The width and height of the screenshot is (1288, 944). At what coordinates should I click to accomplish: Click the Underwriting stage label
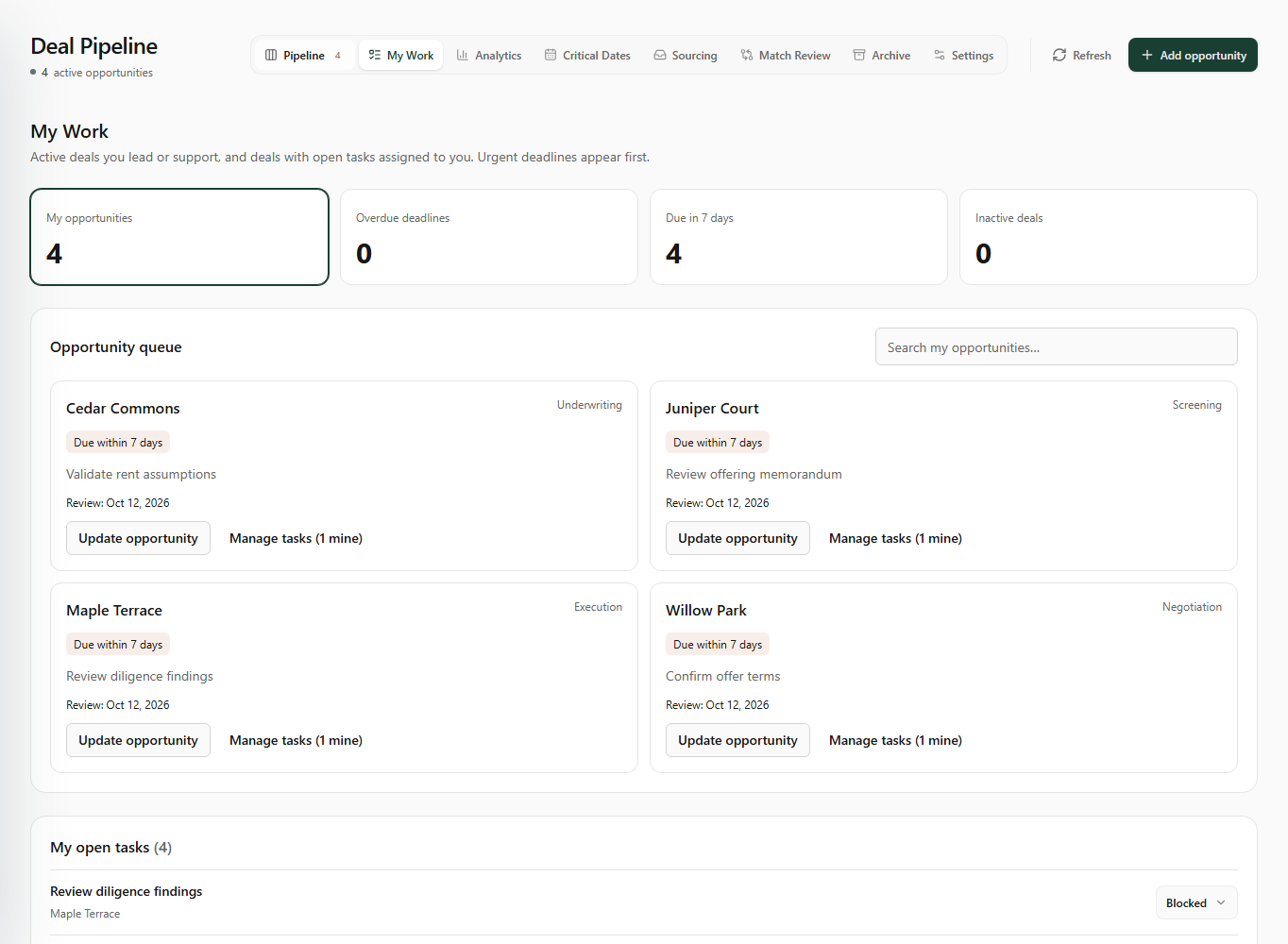(x=589, y=405)
